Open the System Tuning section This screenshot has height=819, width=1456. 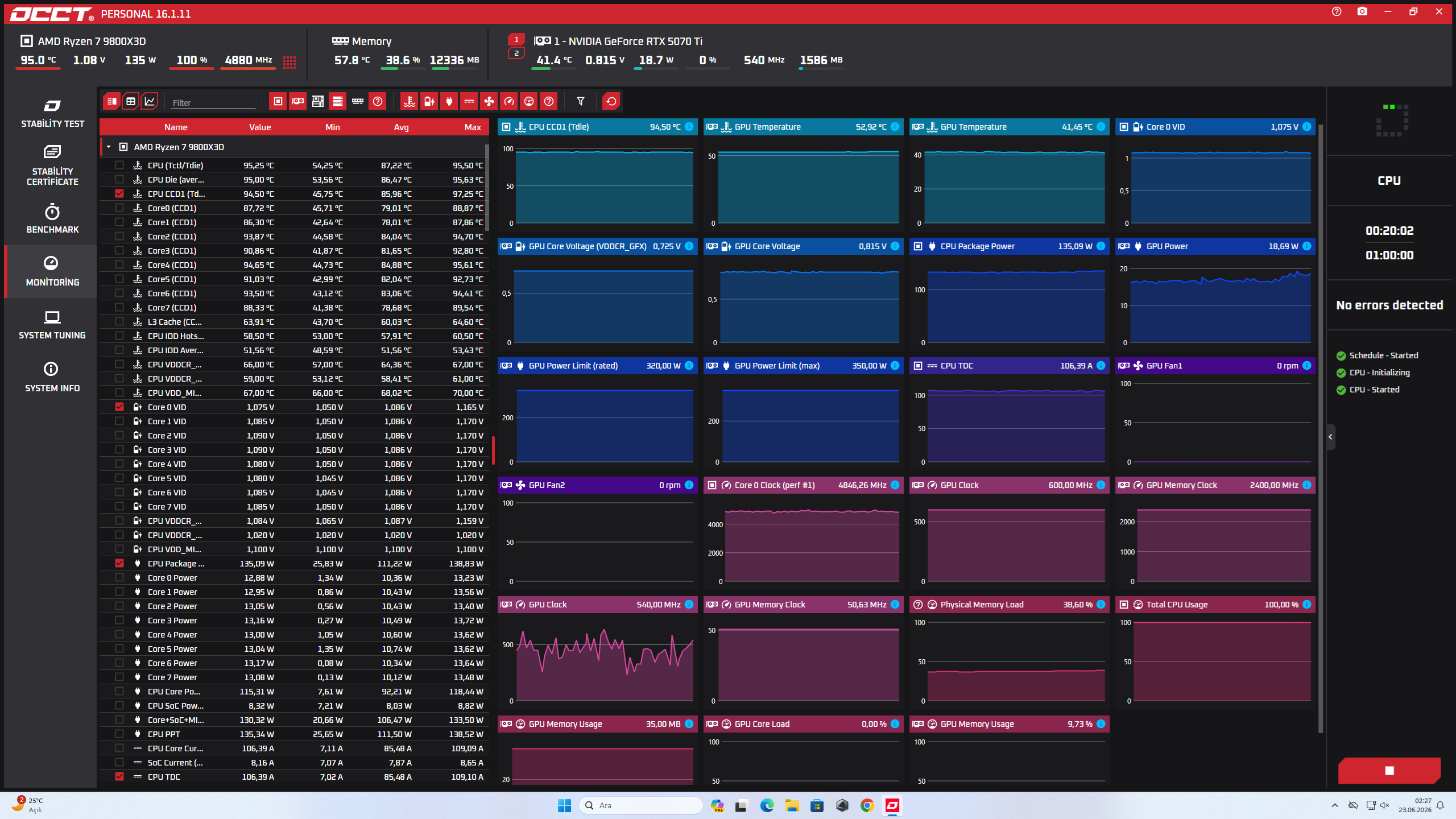tap(52, 325)
